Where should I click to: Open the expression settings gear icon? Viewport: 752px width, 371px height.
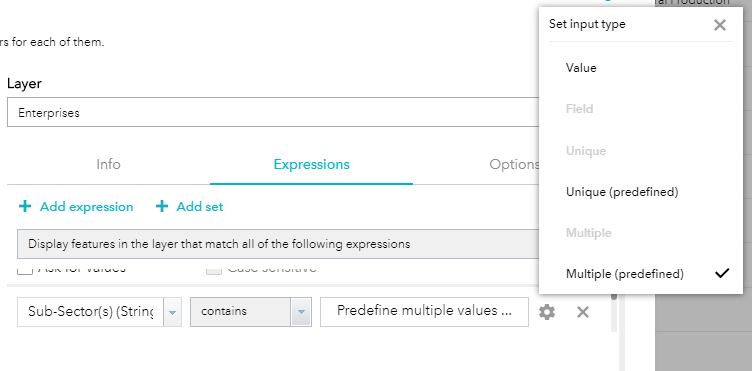[x=547, y=313]
